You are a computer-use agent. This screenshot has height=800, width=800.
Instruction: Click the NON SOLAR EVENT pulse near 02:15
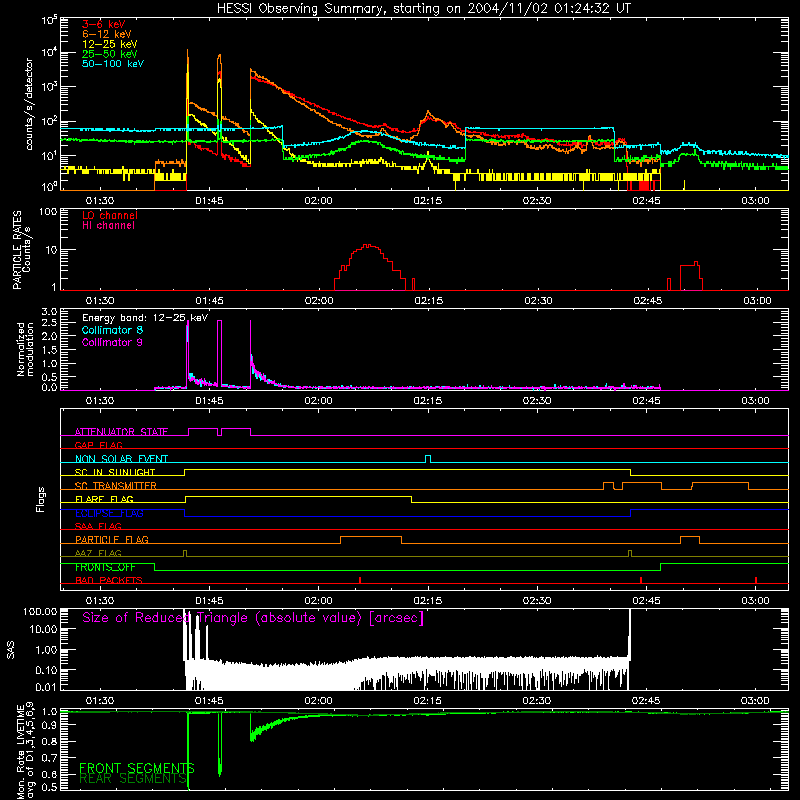tap(428, 459)
